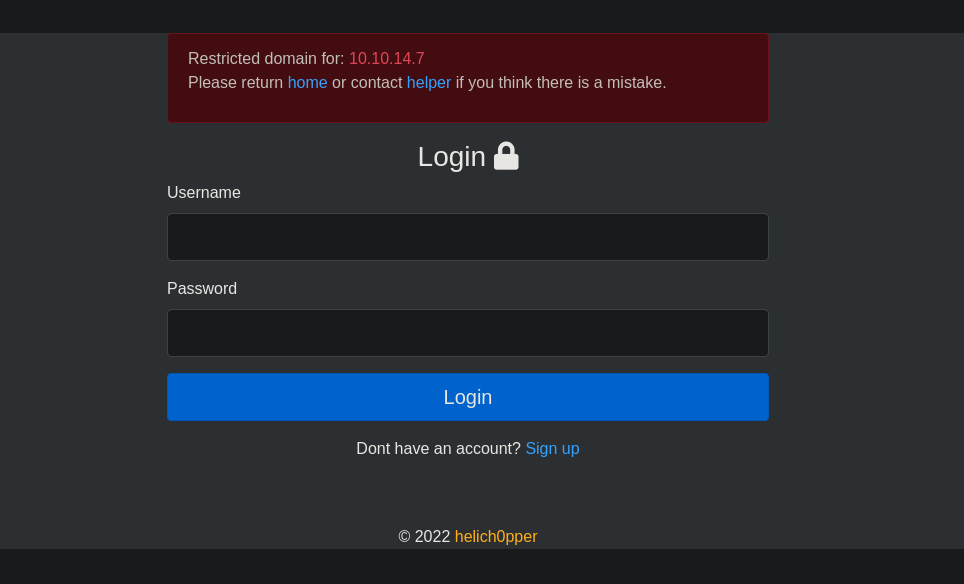Image resolution: width=964 pixels, height=584 pixels.
Task: Click the padlock icon beside Login heading
Action: point(506,156)
